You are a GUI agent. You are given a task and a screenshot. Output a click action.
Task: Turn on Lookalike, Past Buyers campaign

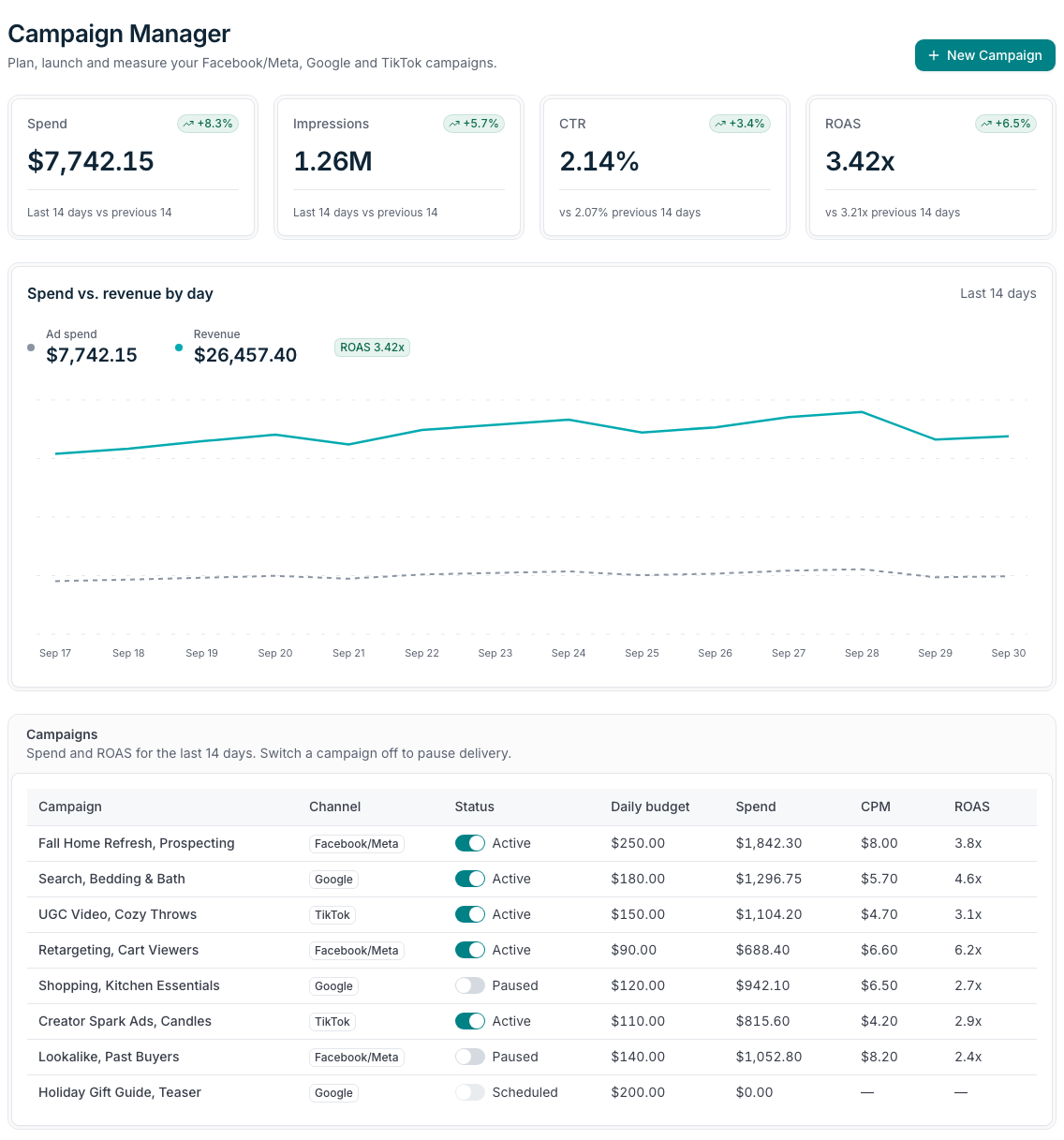[470, 1057]
